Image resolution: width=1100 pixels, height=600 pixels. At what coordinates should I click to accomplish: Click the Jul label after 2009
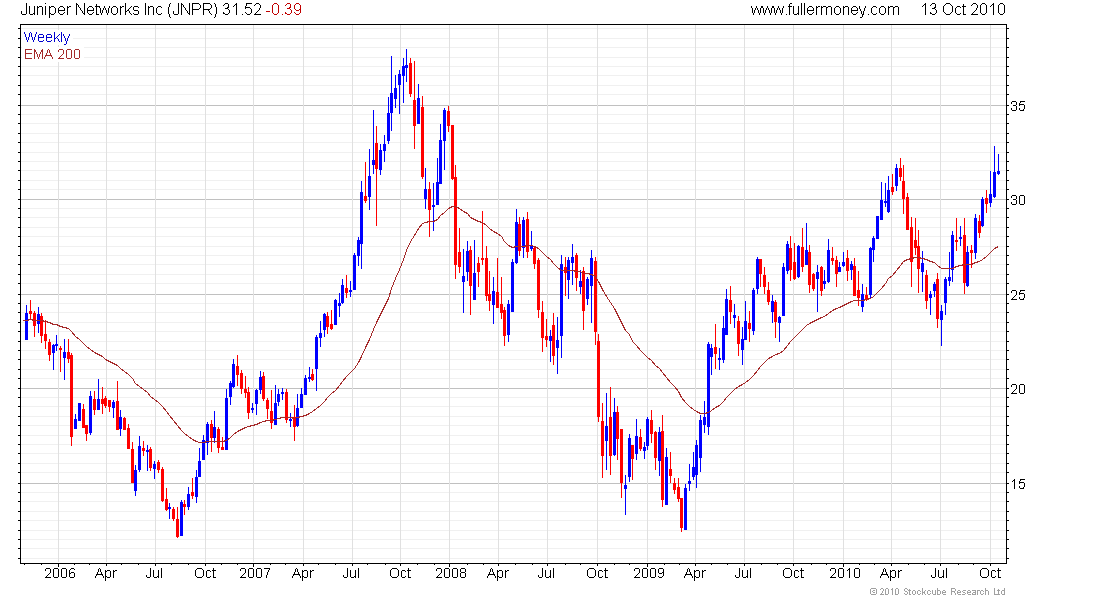744,573
